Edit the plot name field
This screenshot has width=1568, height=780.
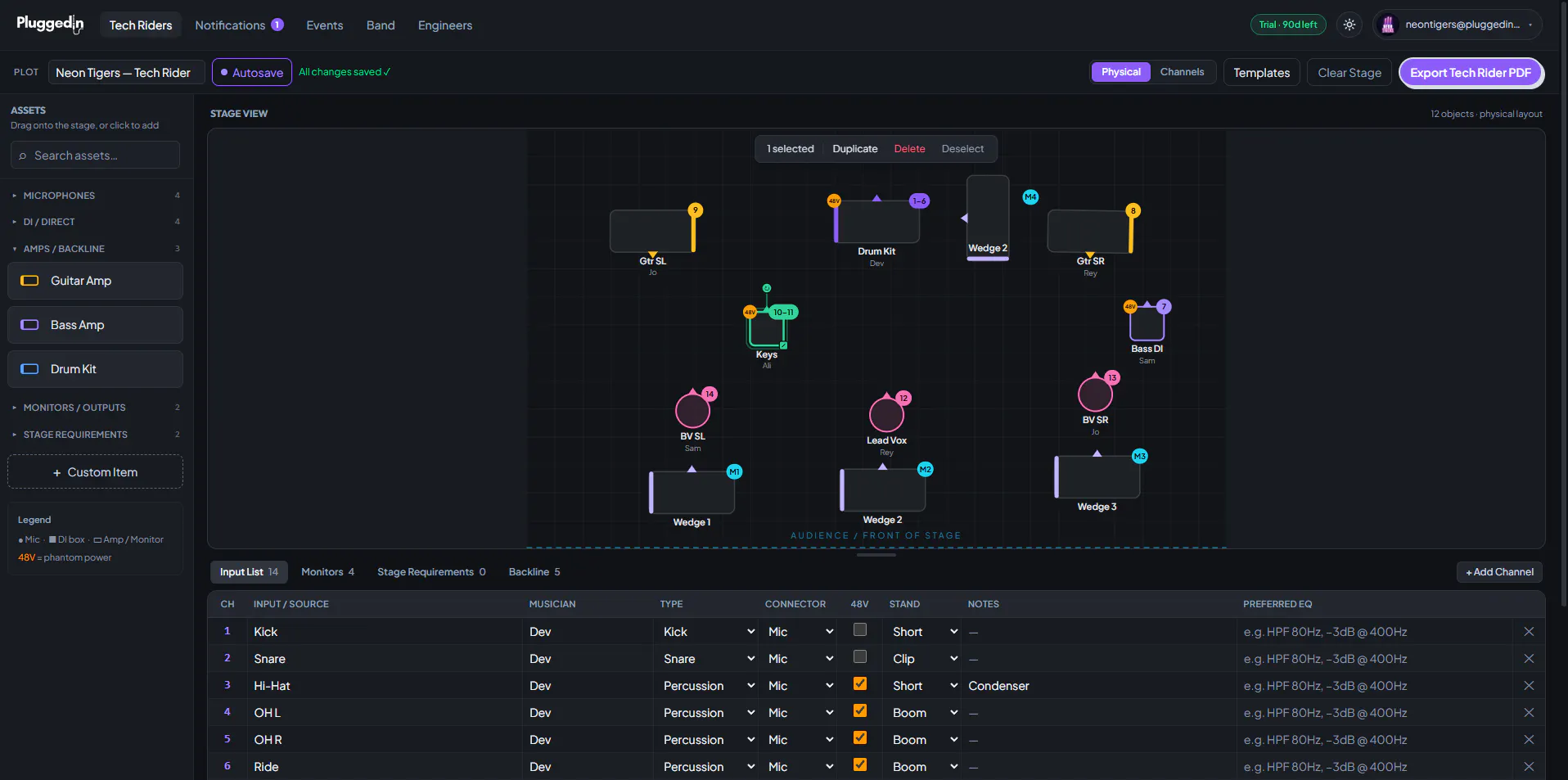point(125,73)
